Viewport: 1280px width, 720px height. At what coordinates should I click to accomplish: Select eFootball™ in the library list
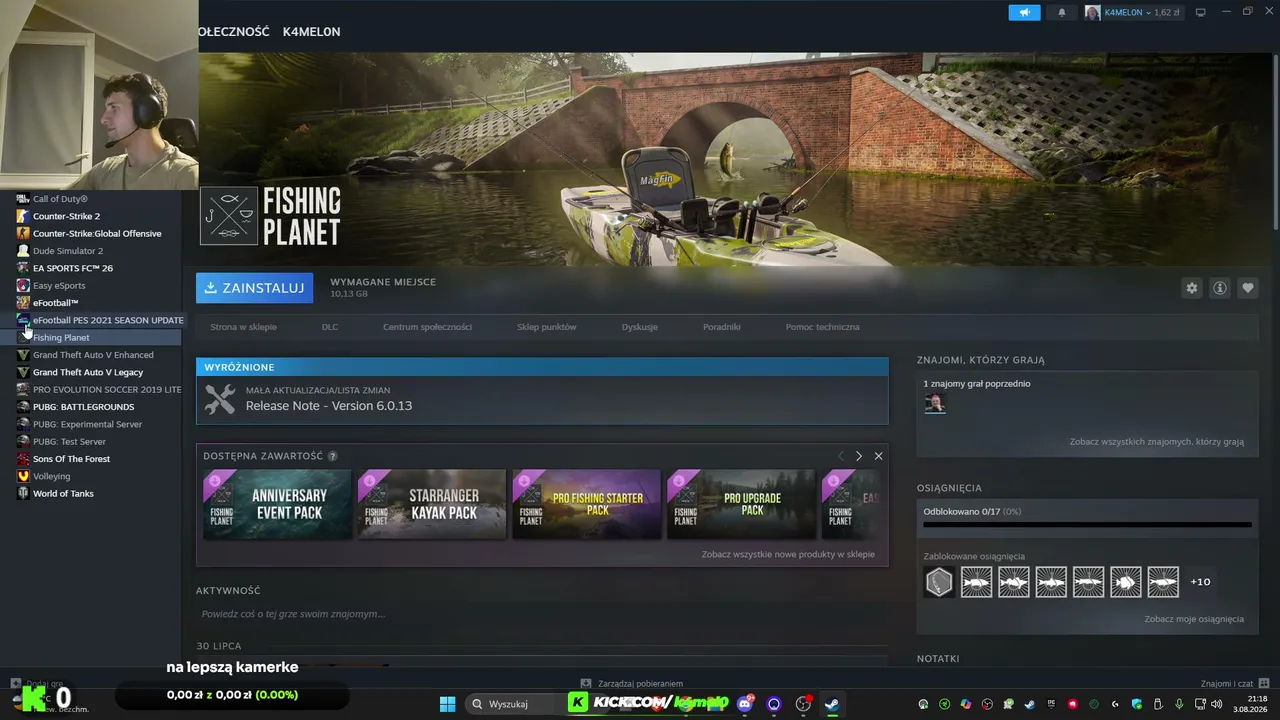coord(55,303)
